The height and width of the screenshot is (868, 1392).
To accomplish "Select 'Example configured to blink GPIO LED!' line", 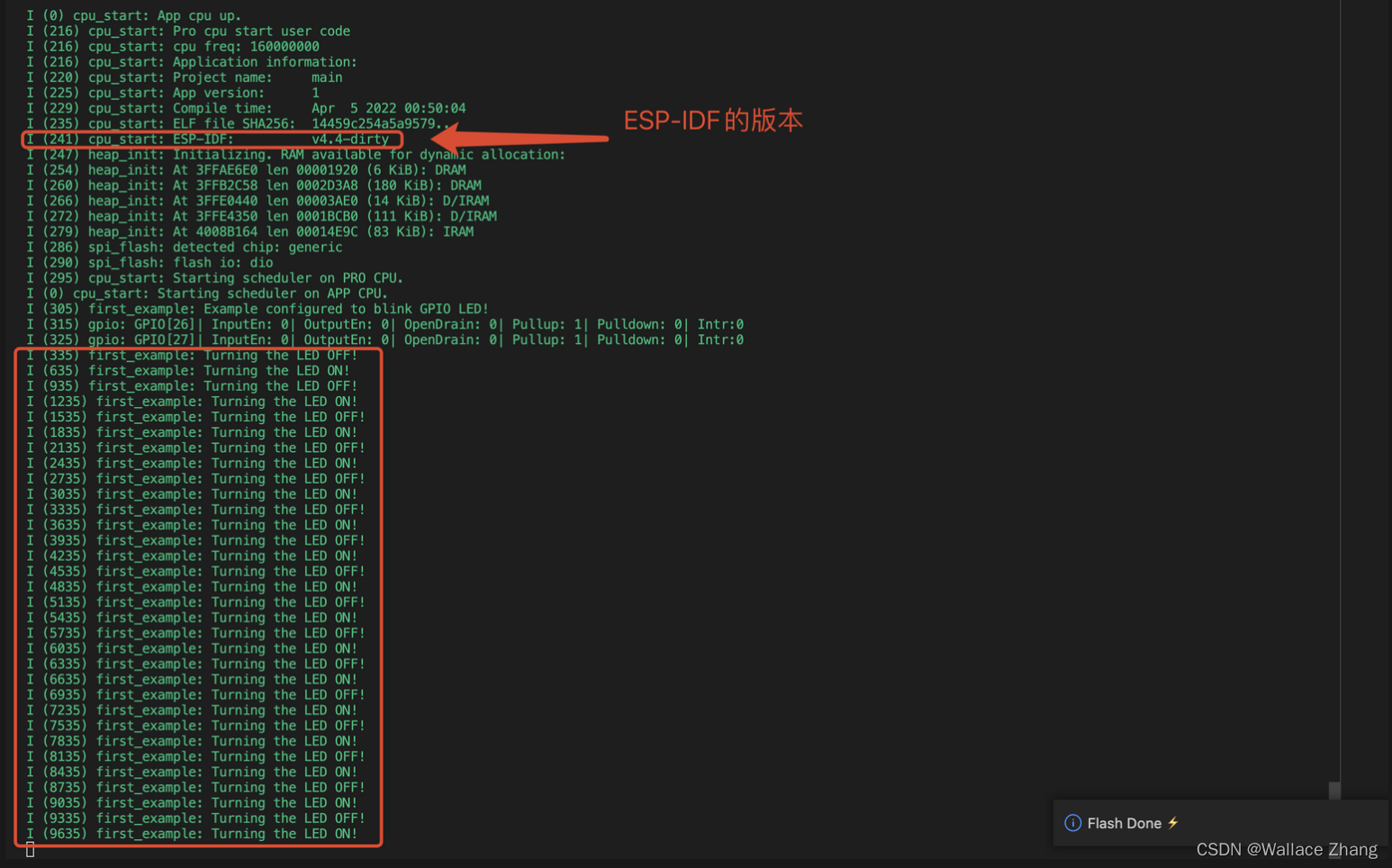I will point(258,309).
